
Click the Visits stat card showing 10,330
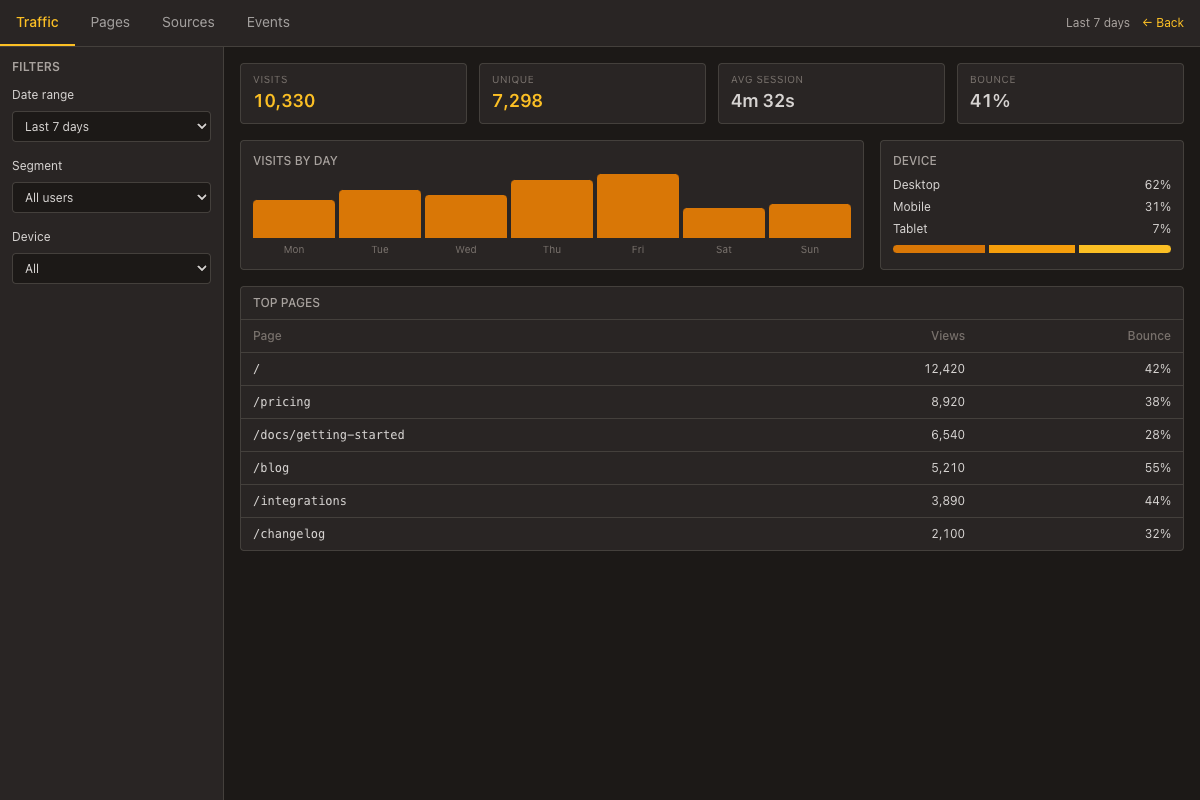tap(352, 93)
